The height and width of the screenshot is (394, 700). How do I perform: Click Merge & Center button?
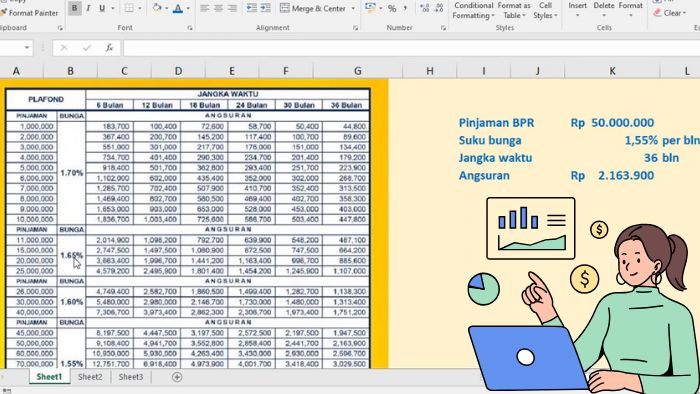312,8
